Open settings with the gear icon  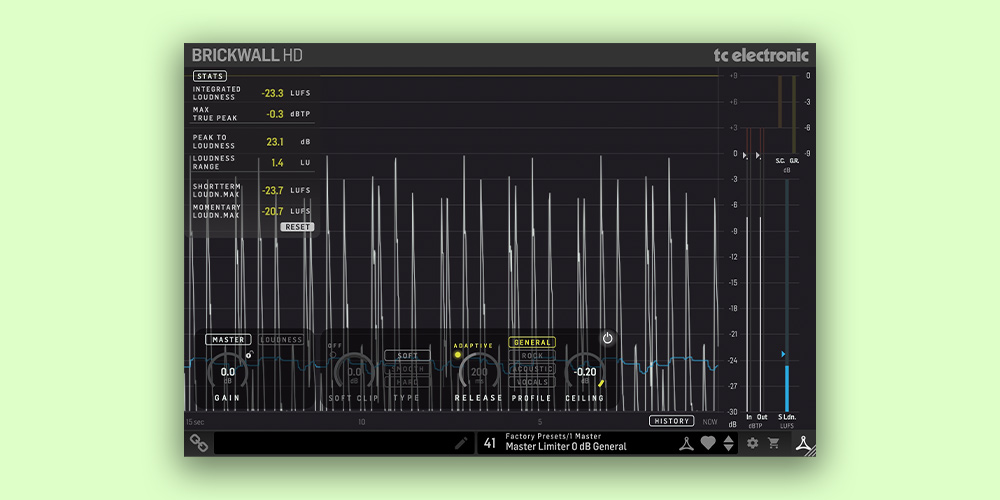point(753,443)
